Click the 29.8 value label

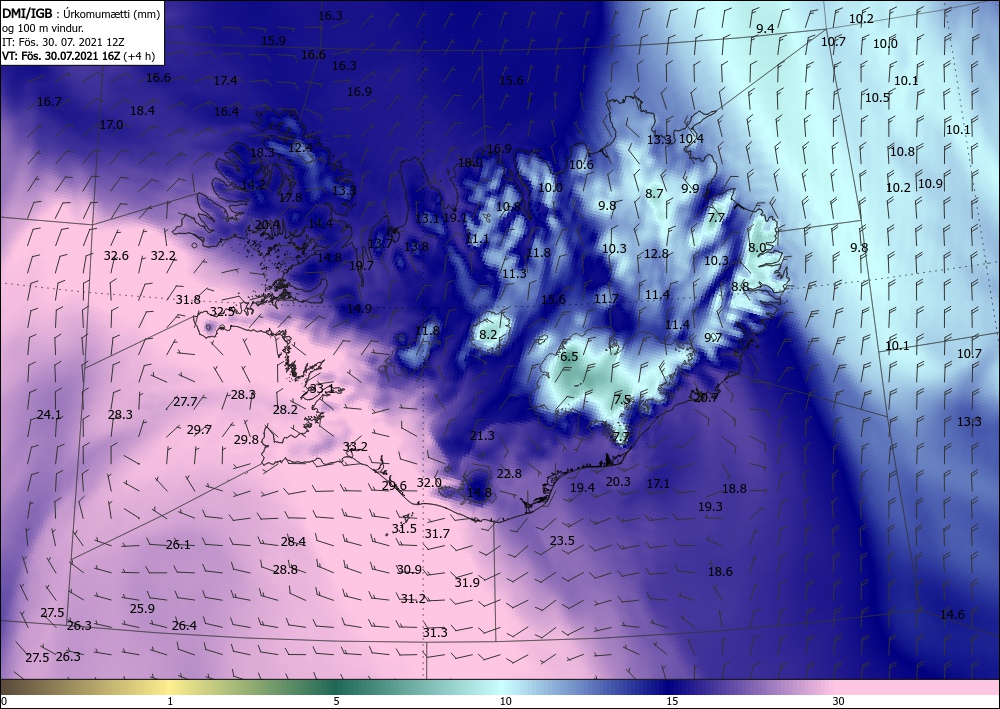click(x=246, y=439)
